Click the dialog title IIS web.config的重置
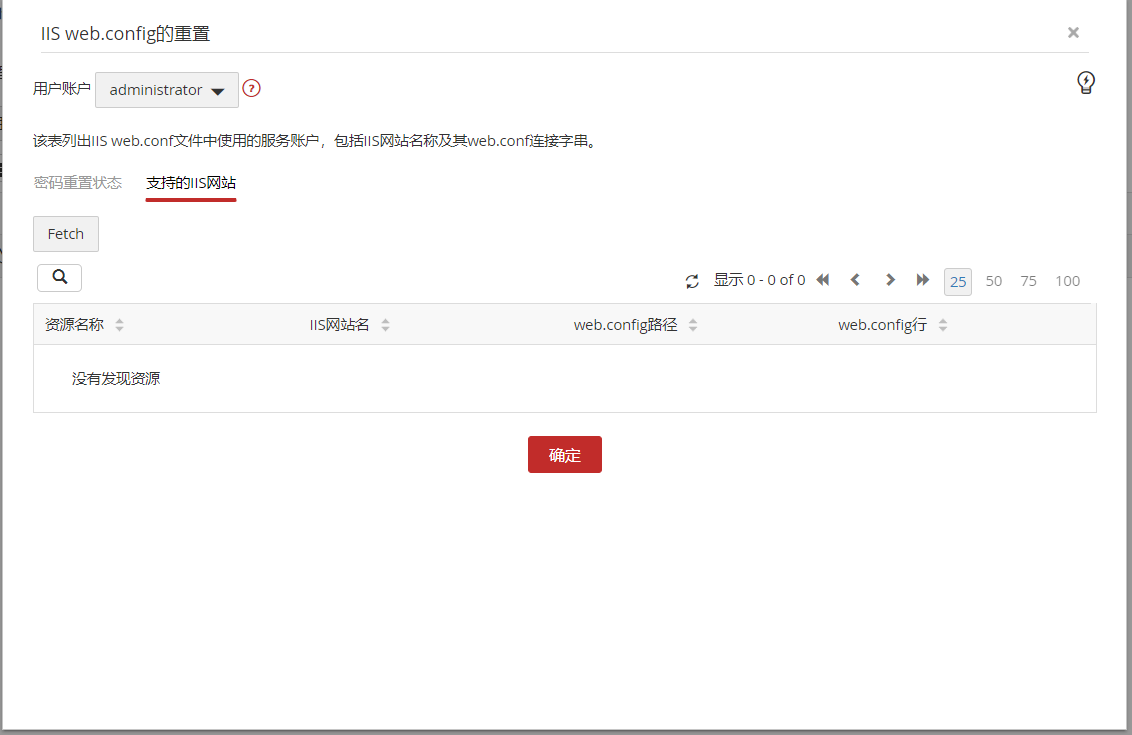Screen dimensions: 1132x735 click(126, 34)
